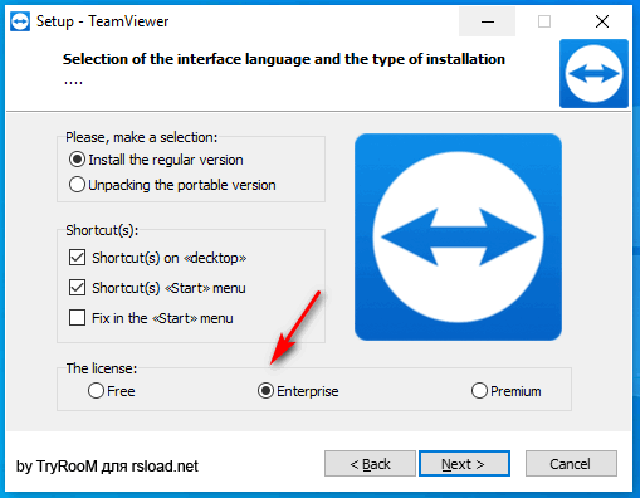Click the 'by TryRooM для rsload.net' text
Image resolution: width=640 pixels, height=498 pixels.
(107, 466)
